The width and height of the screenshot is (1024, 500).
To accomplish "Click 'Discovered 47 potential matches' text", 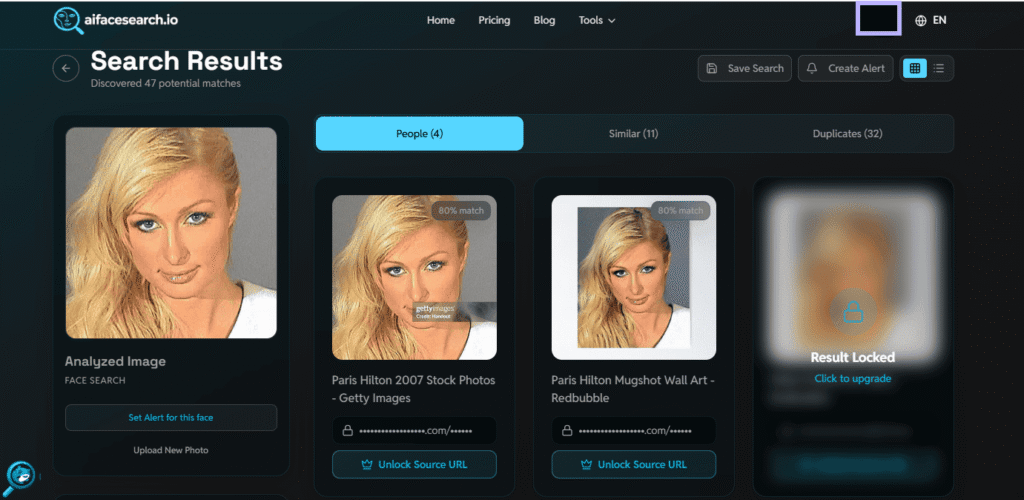I will pyautogui.click(x=166, y=84).
